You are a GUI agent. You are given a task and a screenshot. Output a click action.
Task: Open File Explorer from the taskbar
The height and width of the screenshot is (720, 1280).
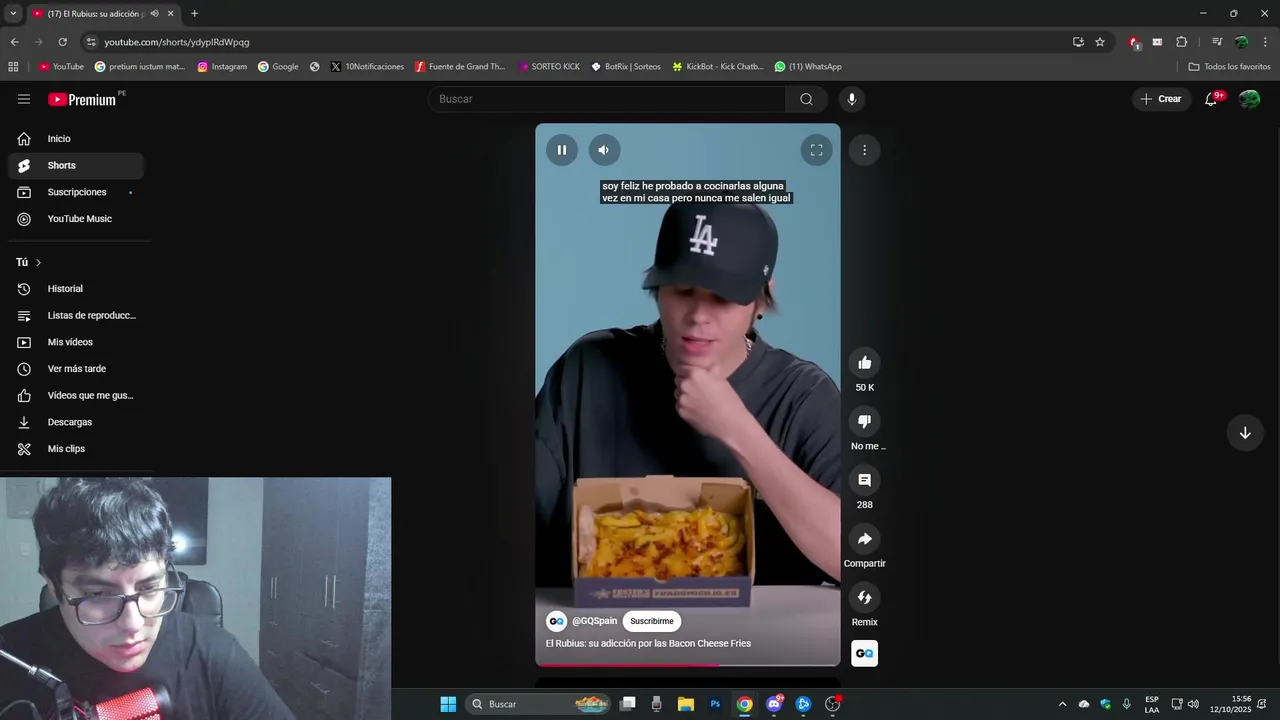686,704
